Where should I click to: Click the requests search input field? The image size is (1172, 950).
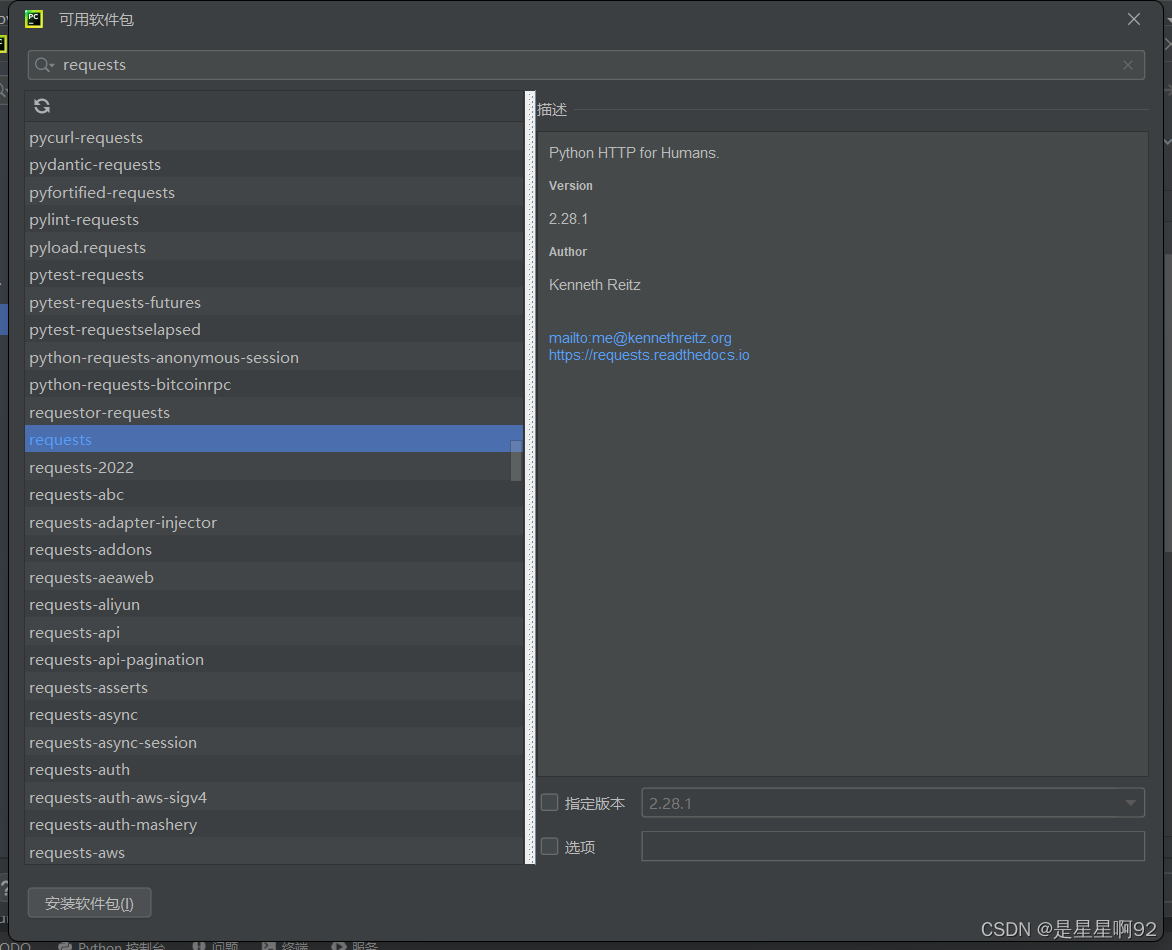pos(586,65)
